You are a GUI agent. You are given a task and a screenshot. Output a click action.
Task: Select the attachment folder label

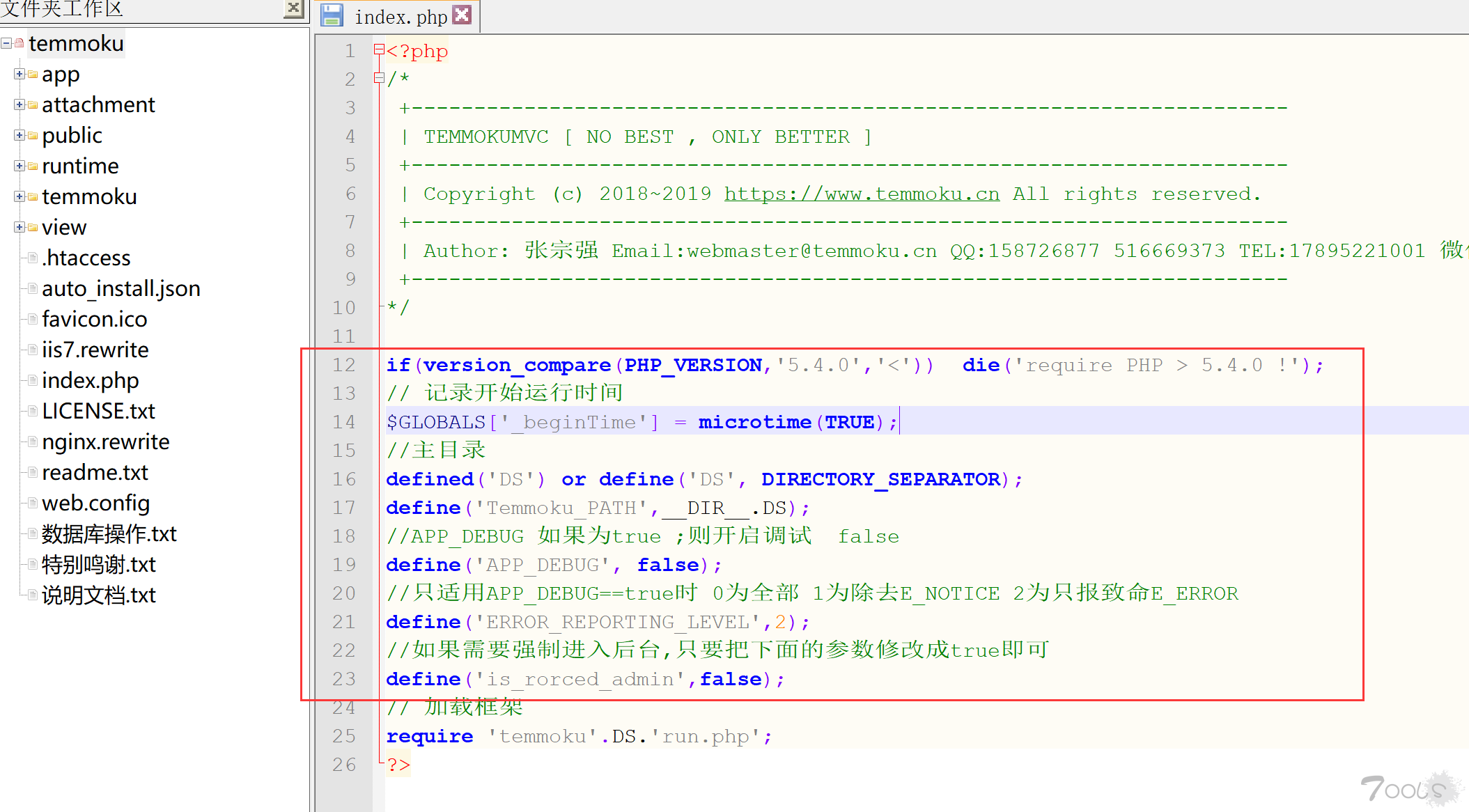coord(98,104)
